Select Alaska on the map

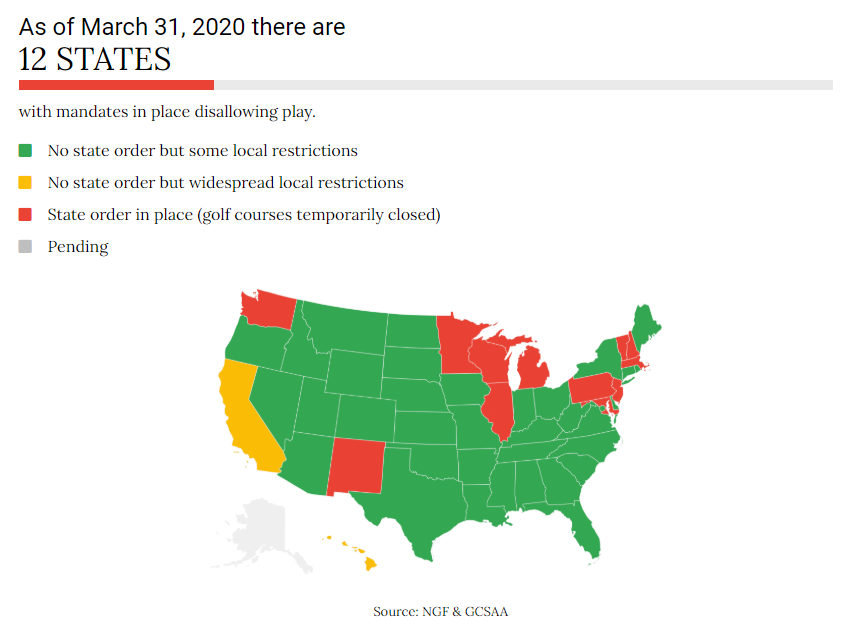click(263, 532)
